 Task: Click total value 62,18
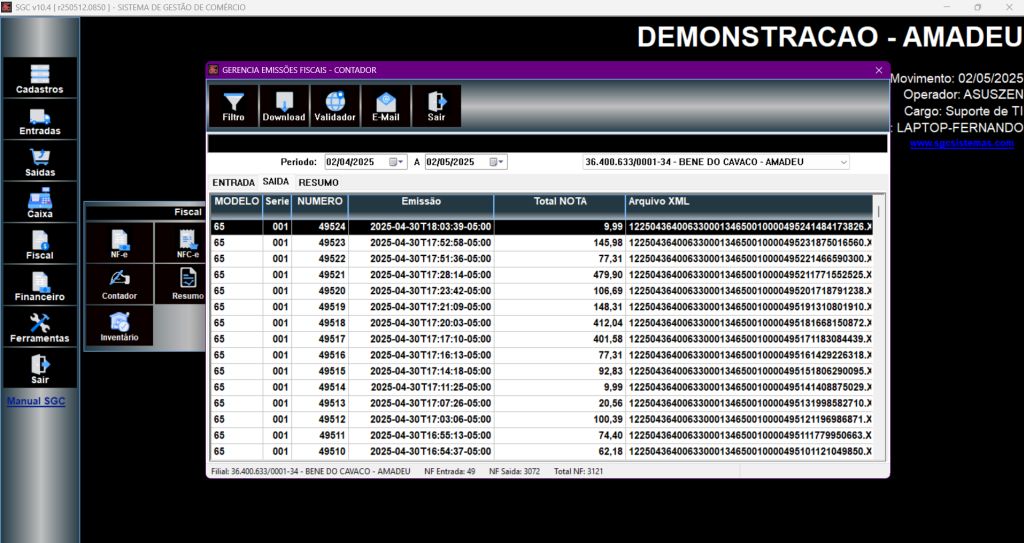point(560,451)
